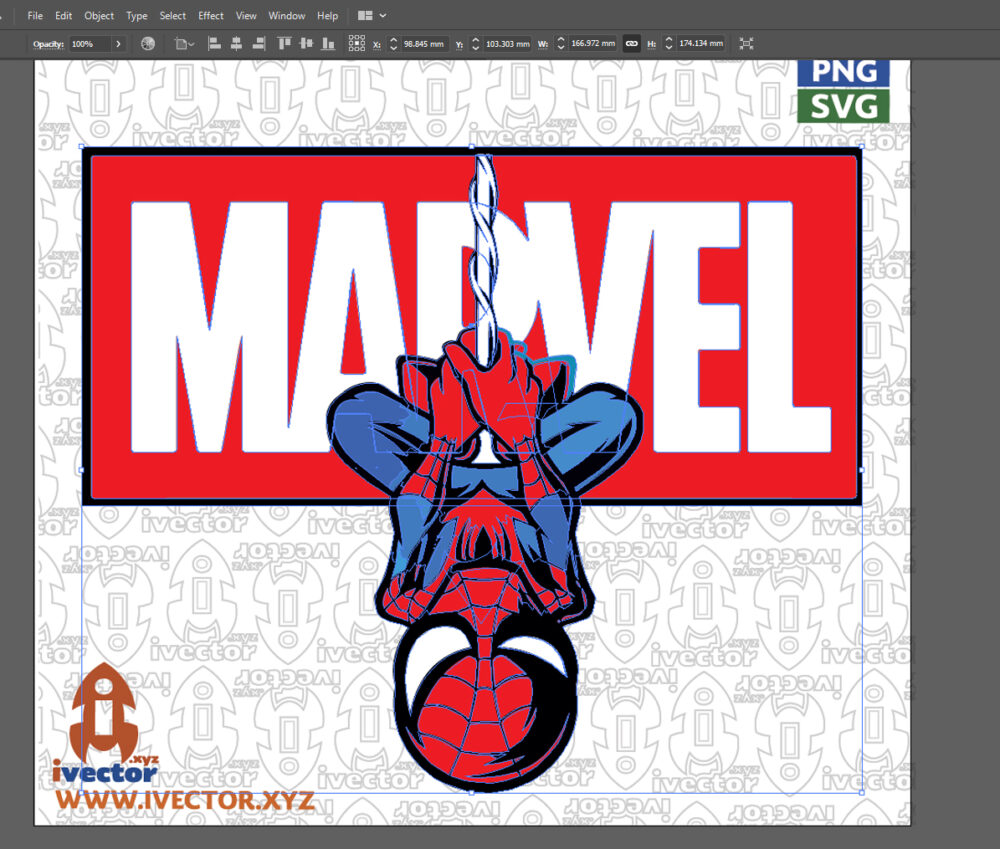Click Vertical Align Center icon

coord(307,43)
